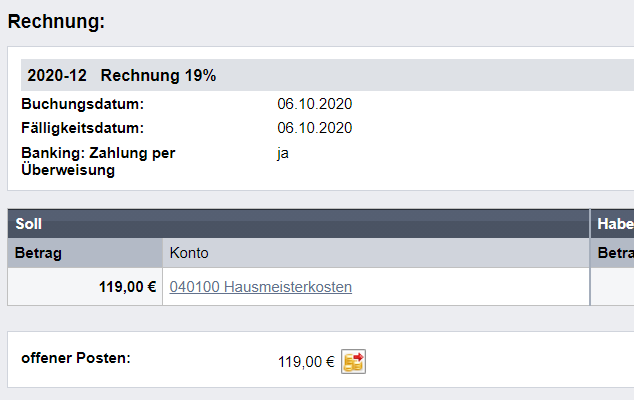This screenshot has width=634, height=400.
Task: Click the Betrag column header under Haben
Action: coord(613,253)
